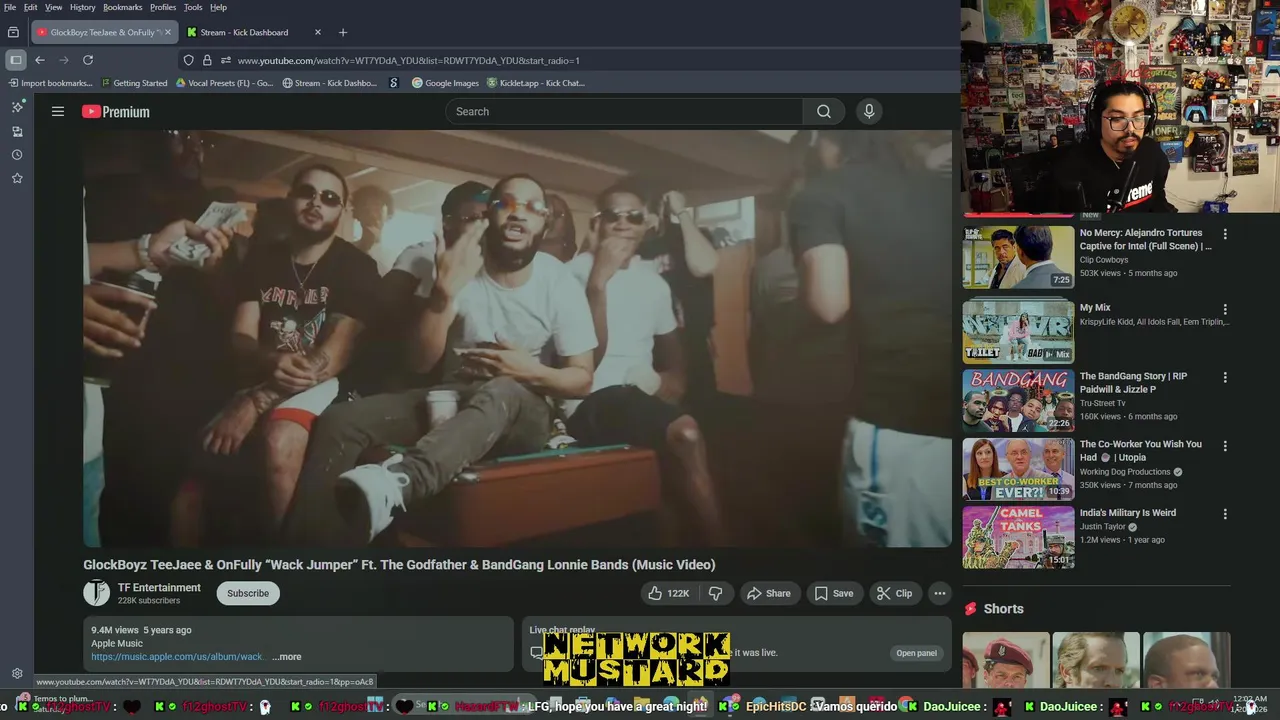Screen dimensions: 1280x720
Task: Open sidebar history clock icon
Action: point(17,155)
